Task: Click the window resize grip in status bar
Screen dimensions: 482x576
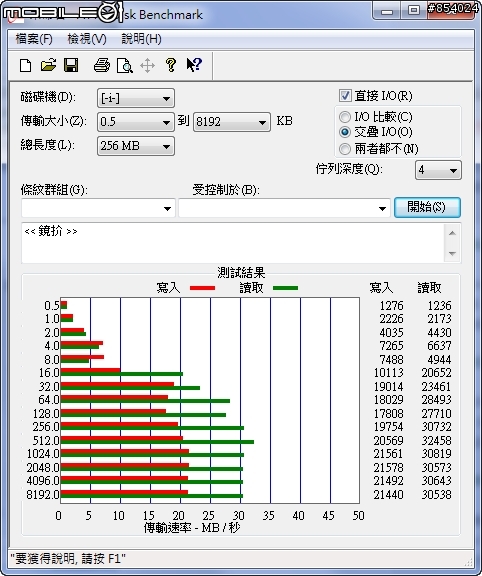Action: pyautogui.click(x=468, y=561)
